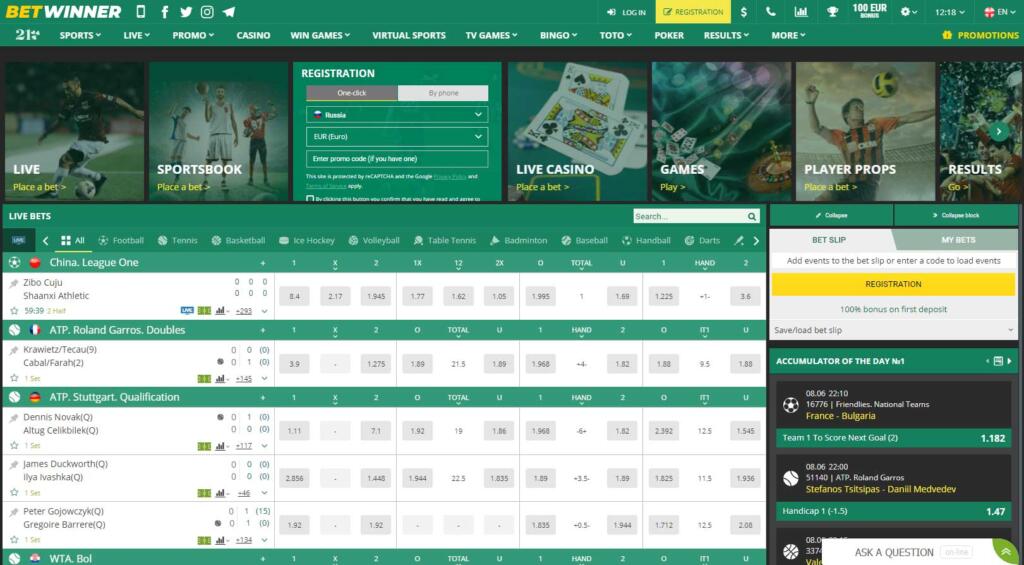The width and height of the screenshot is (1024, 565).
Task: Click tennis ball icon beside ATP Stuttgart Qualification
Action: [x=14, y=397]
